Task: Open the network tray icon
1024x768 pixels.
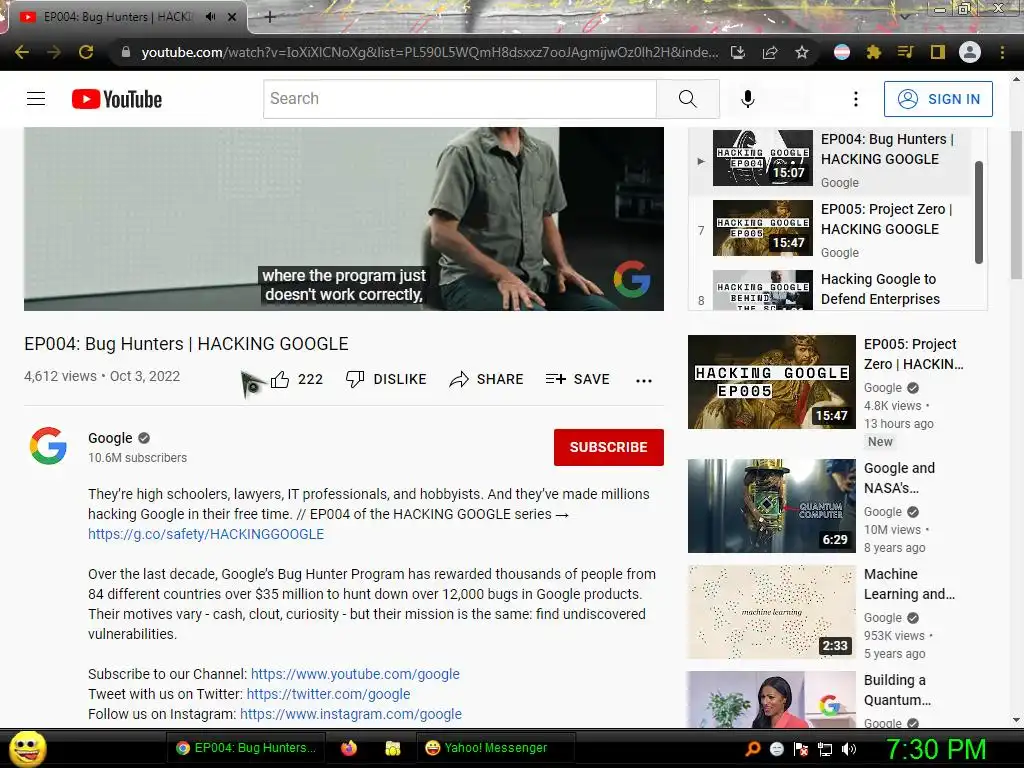Action: point(825,749)
